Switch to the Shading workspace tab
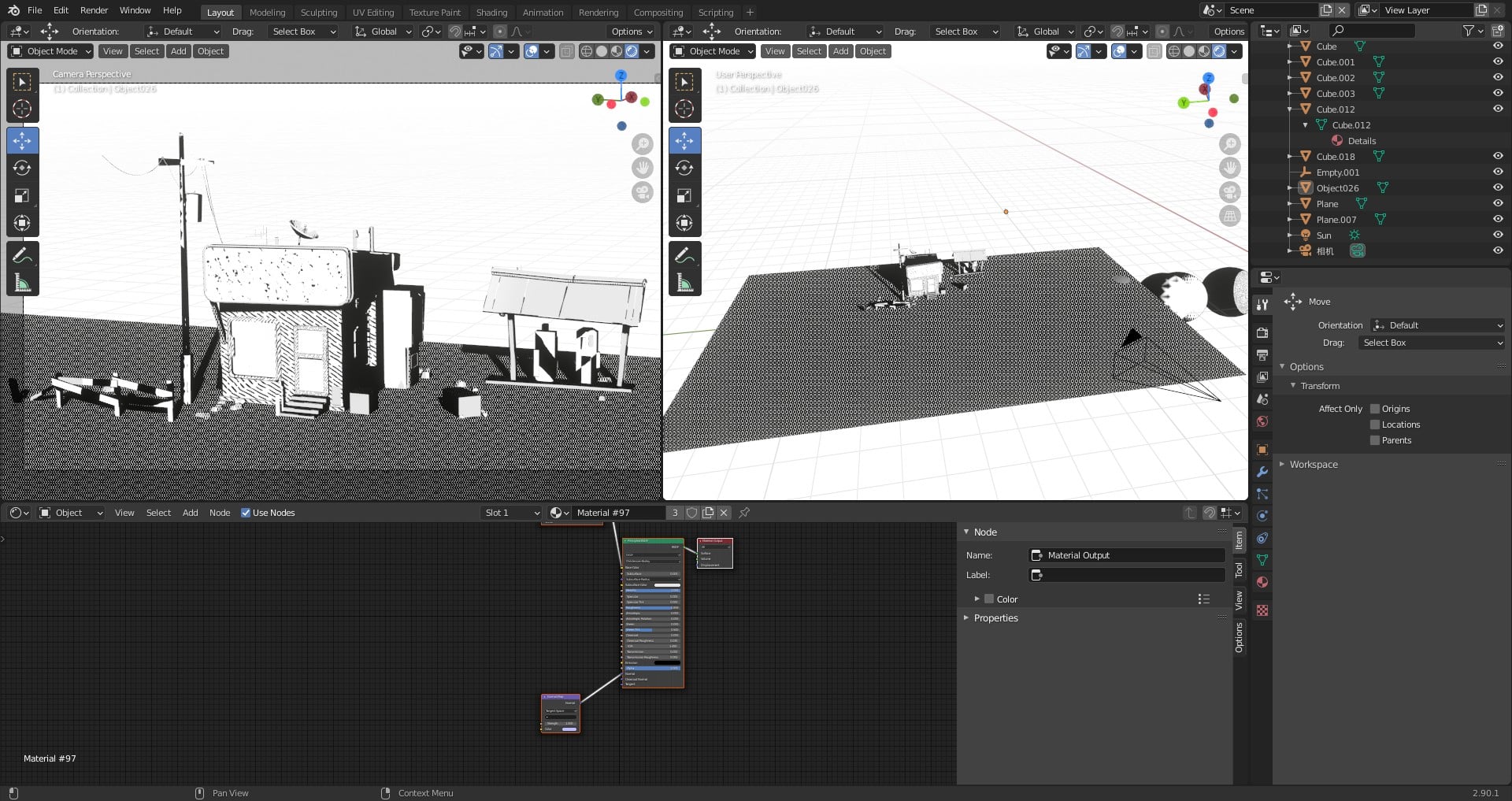This screenshot has height=801, width=1512. coord(491,13)
